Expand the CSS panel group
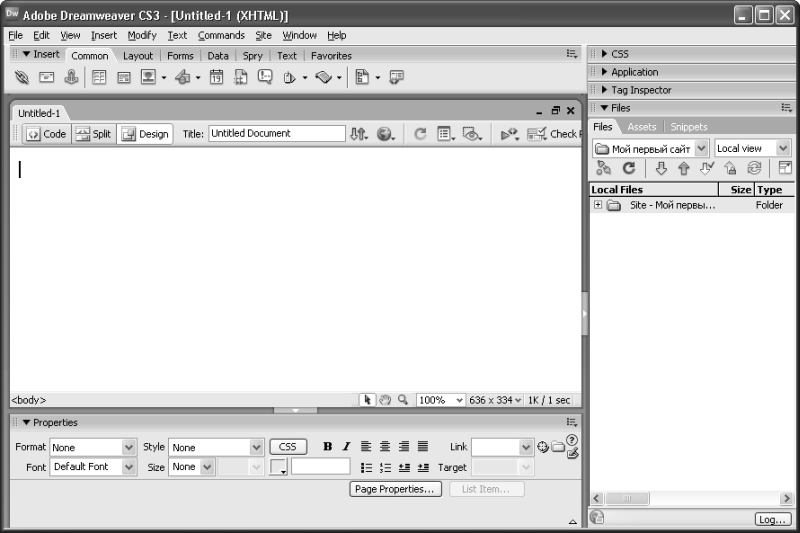 620,54
